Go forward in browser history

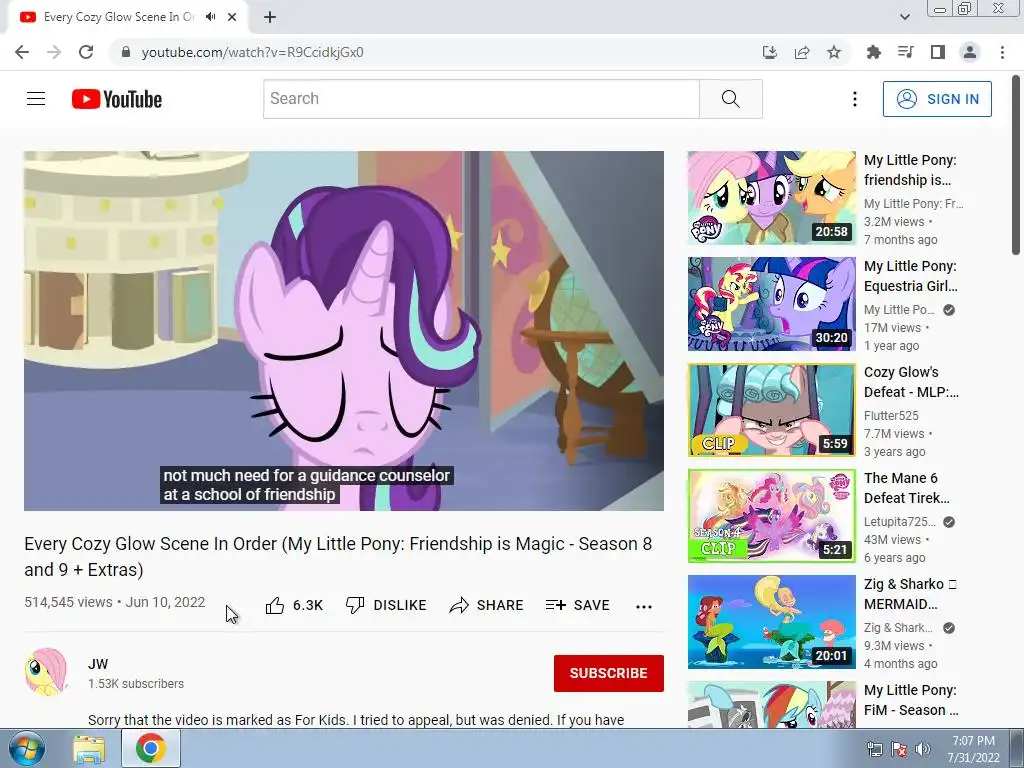point(54,52)
